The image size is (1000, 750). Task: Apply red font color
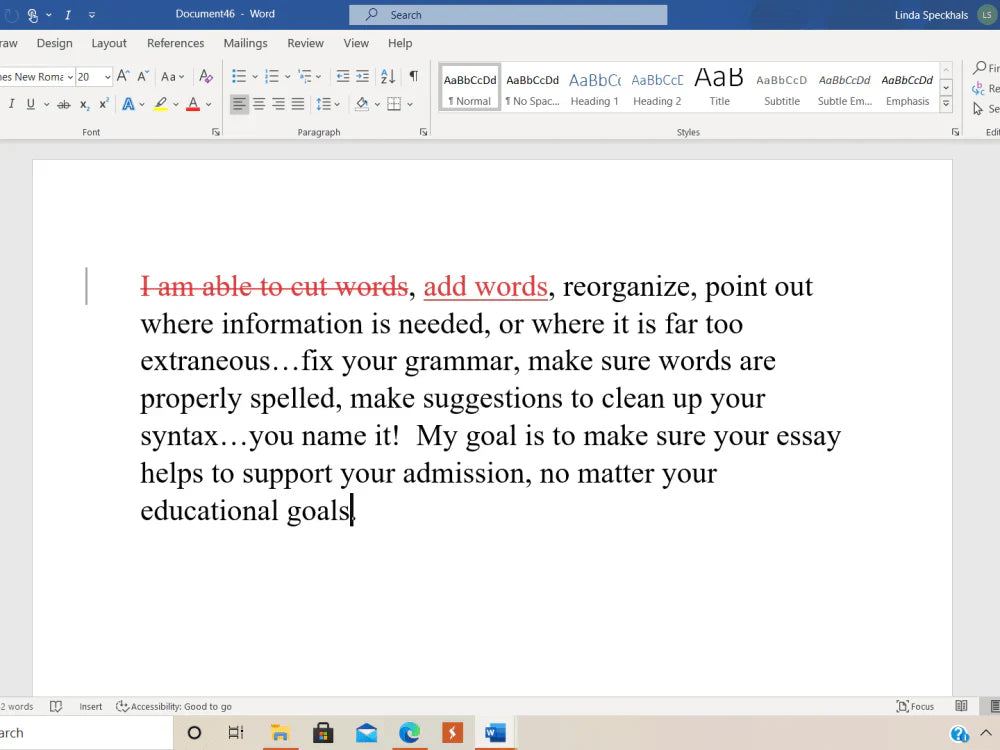click(193, 104)
